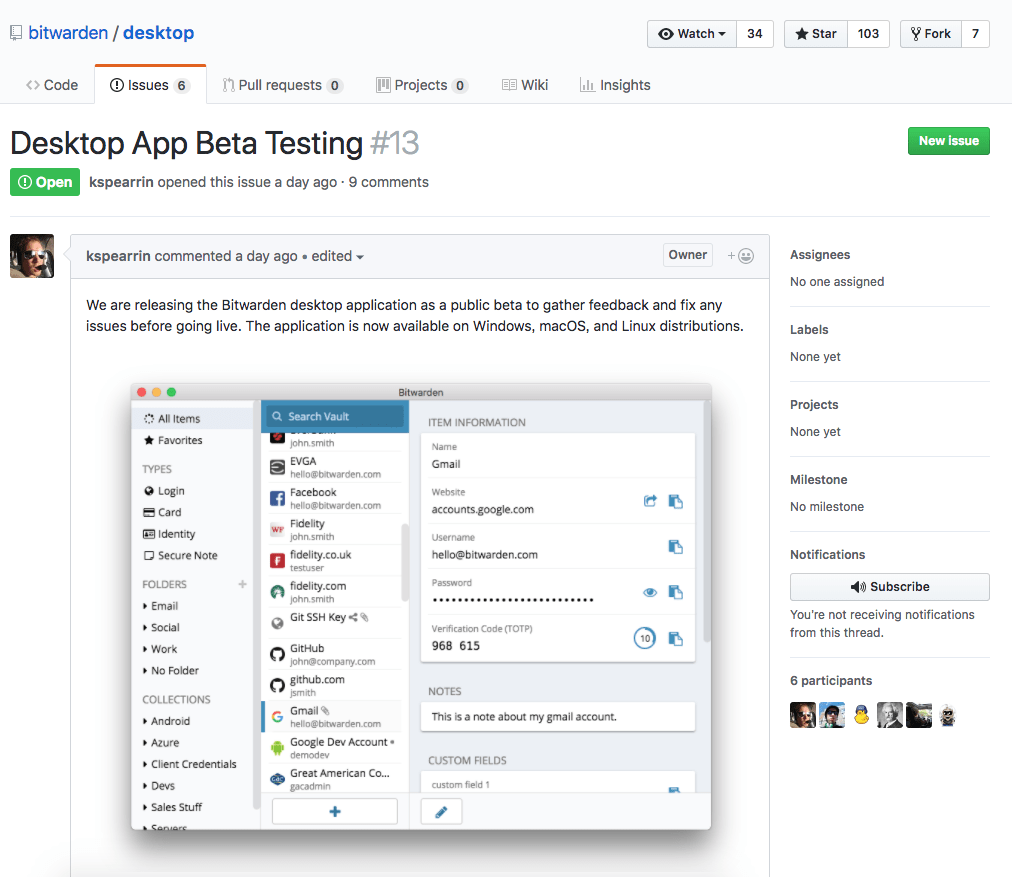Open the bitwarden organization link
1012x877 pixels.
68,33
